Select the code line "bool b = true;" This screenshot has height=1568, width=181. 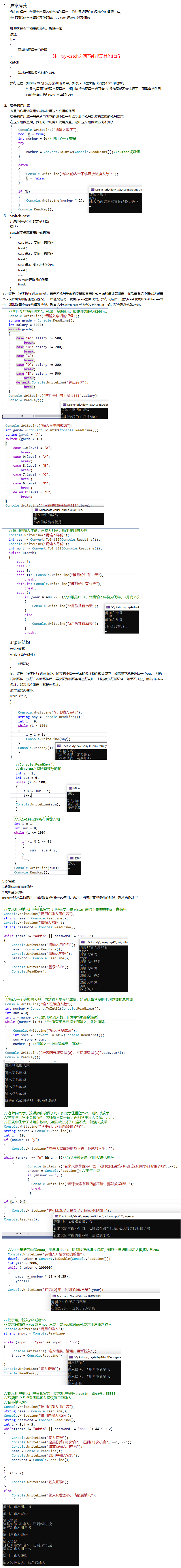pyautogui.click(x=32, y=134)
